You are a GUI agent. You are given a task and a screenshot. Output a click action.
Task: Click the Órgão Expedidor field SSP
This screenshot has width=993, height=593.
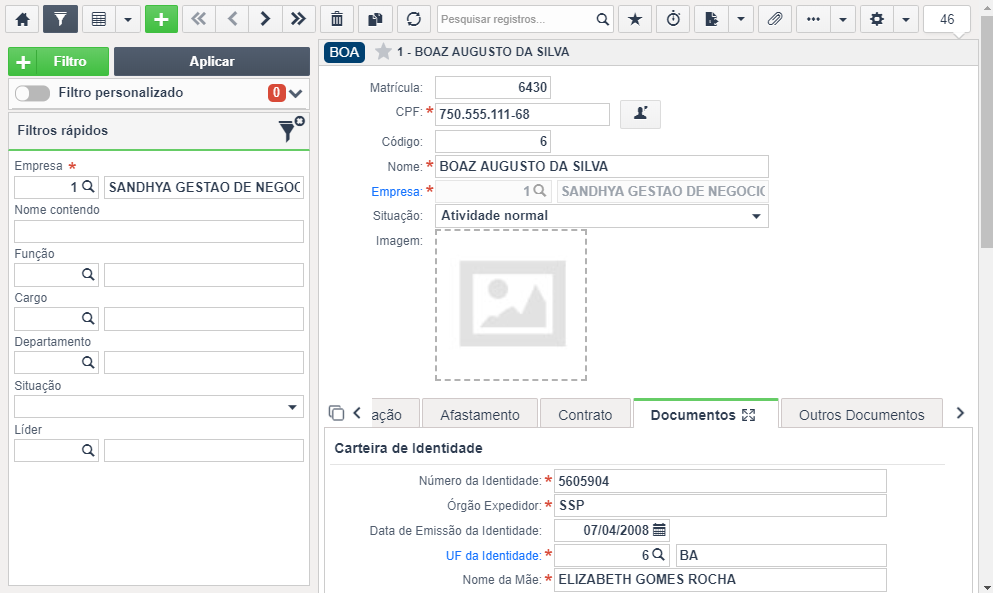tap(720, 506)
